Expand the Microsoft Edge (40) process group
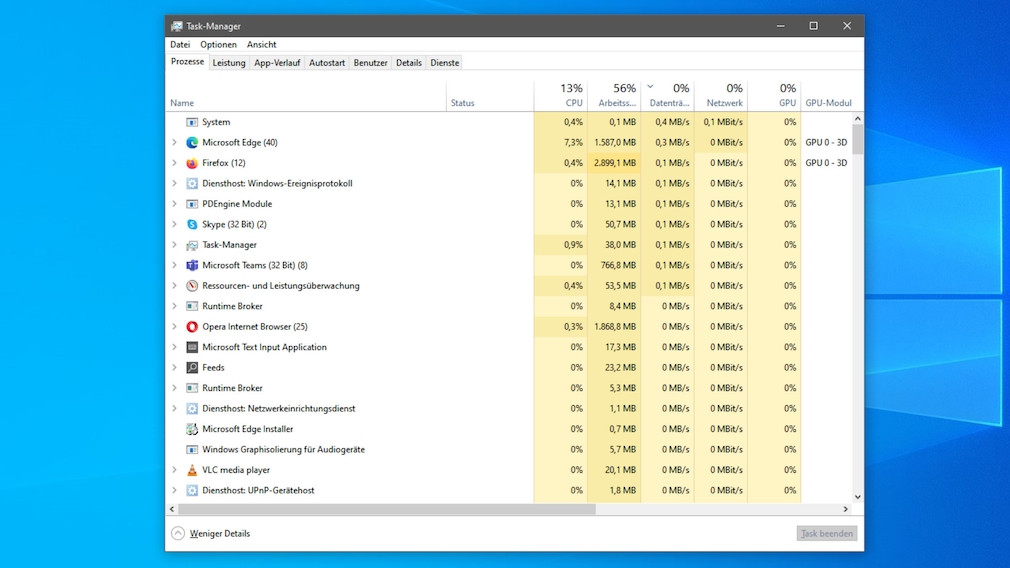The height and width of the screenshot is (568, 1010). 175,142
